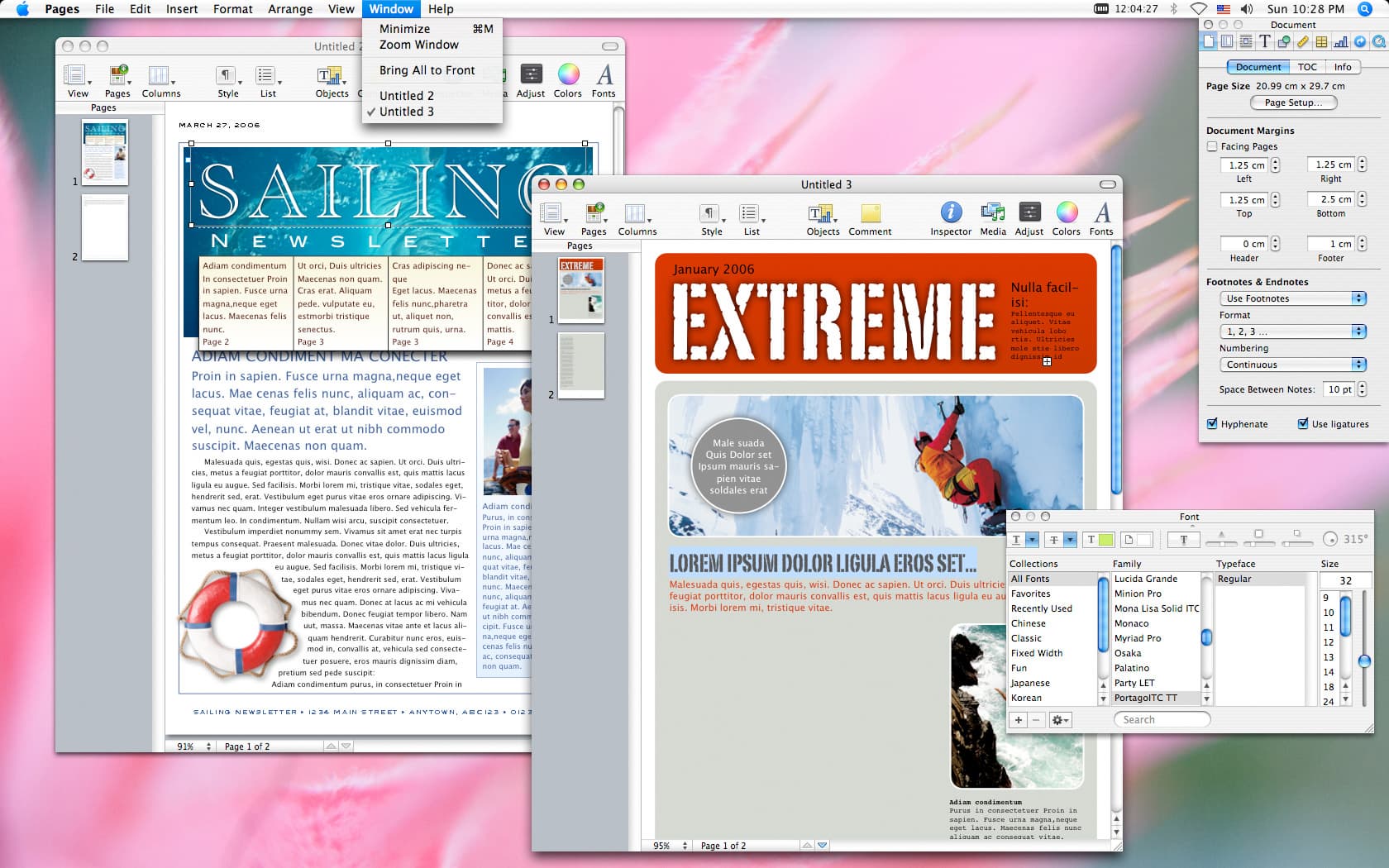Select the Hyperlink inspector icon

pos(1360,41)
